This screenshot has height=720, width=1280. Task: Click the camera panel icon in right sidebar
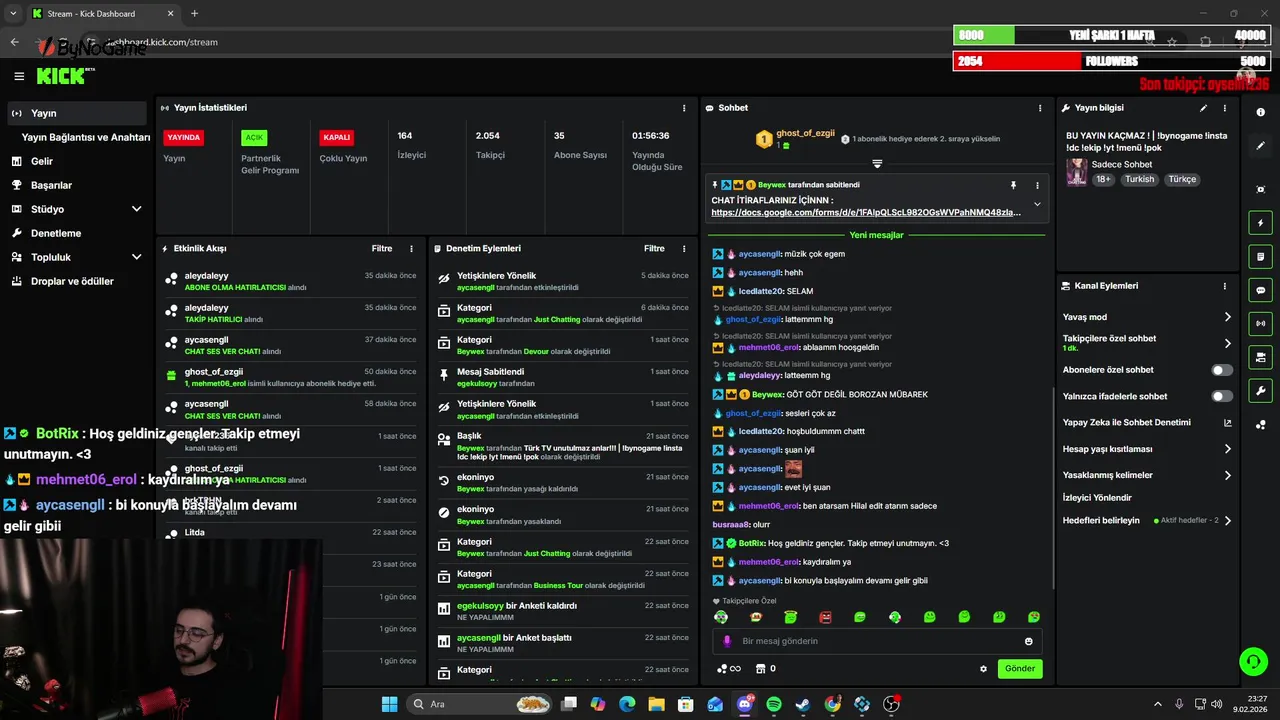click(1260, 357)
